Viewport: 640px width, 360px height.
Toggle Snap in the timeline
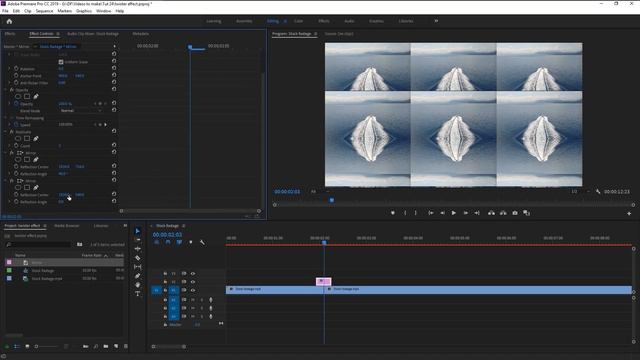click(168, 242)
